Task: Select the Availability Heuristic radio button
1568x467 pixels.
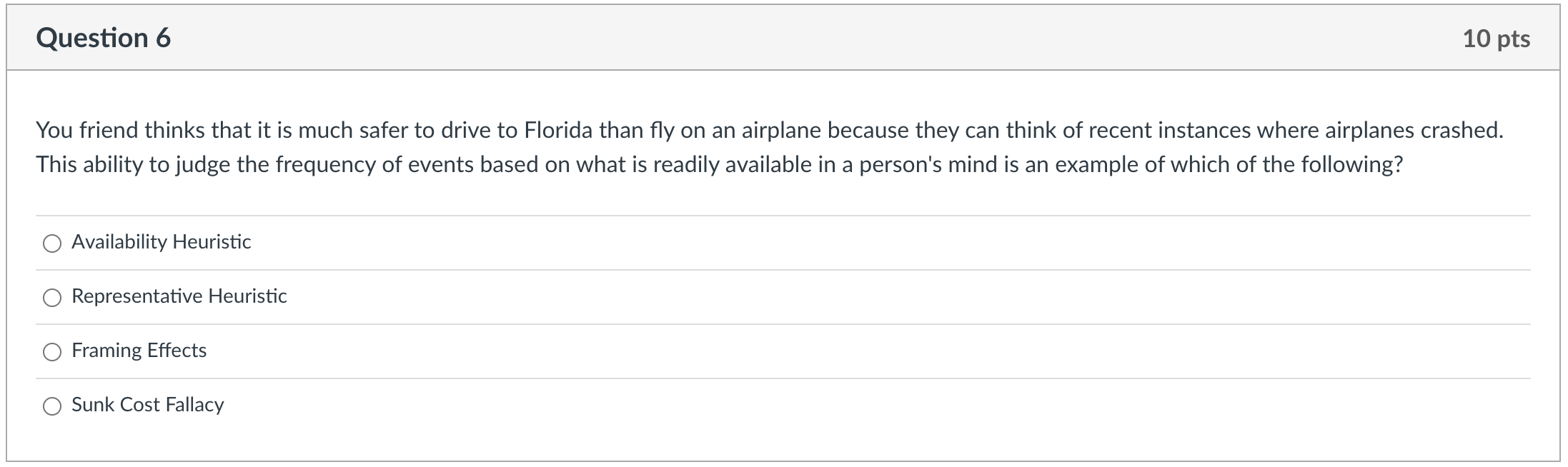Action: point(52,244)
